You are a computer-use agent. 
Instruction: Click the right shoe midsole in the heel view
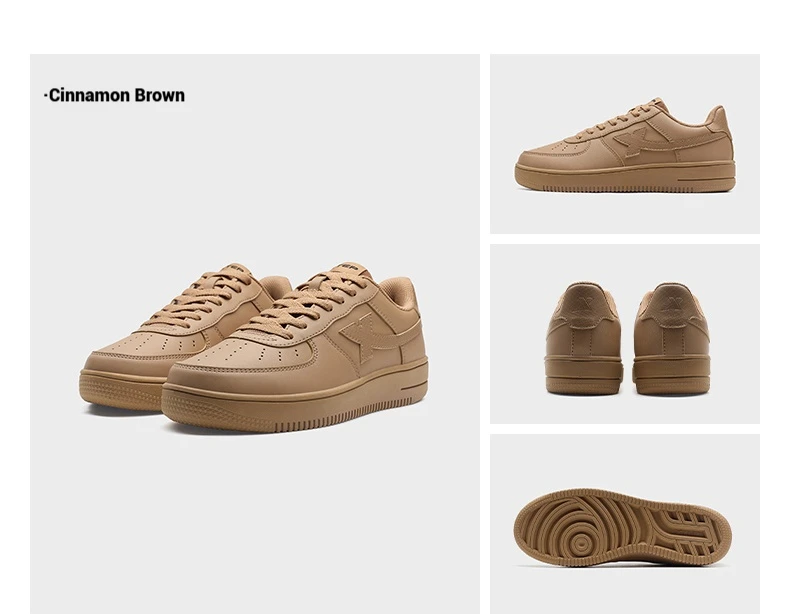click(671, 374)
